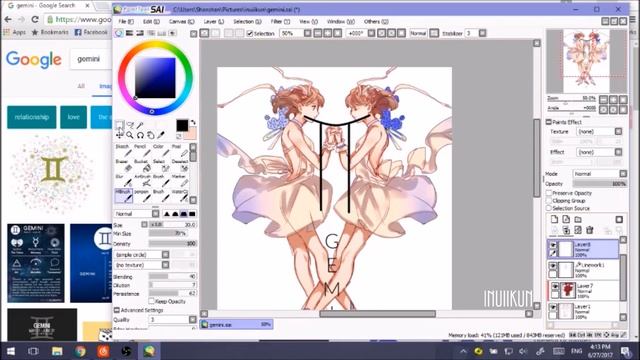Click the black foreground color swatch
The image size is (640, 360).
[x=182, y=125]
